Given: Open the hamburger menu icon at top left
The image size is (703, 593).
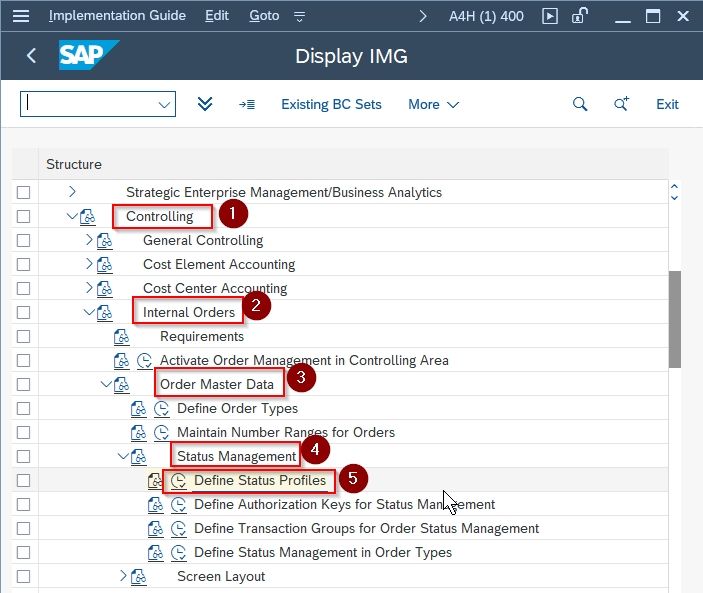Looking at the screenshot, I should [x=21, y=16].
